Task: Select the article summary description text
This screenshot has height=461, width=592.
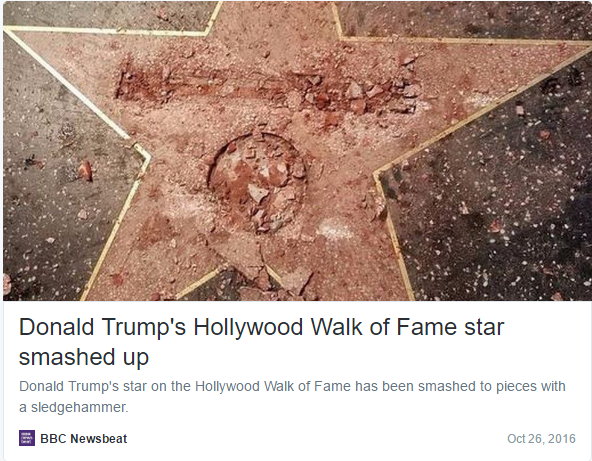Action: (x=292, y=396)
